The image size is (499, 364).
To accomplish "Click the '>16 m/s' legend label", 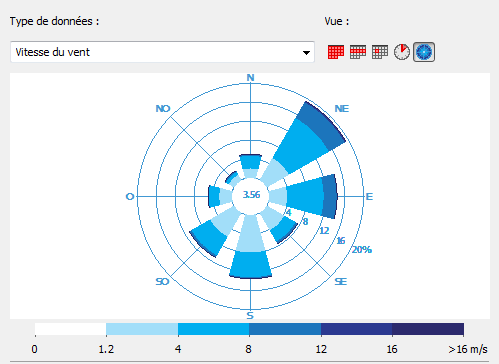I will pyautogui.click(x=468, y=349).
